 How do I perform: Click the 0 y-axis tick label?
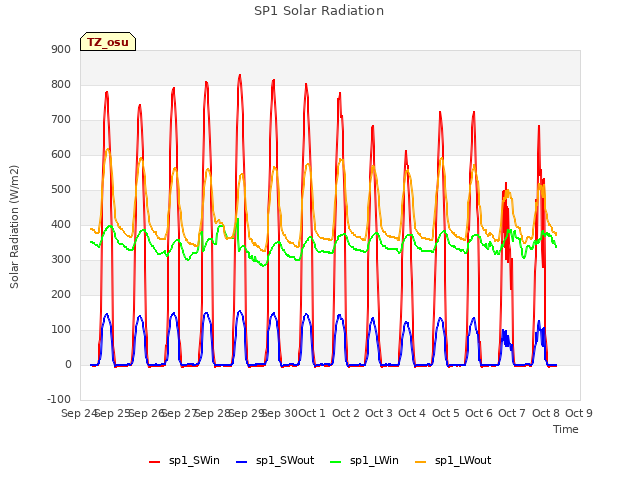click(x=68, y=364)
